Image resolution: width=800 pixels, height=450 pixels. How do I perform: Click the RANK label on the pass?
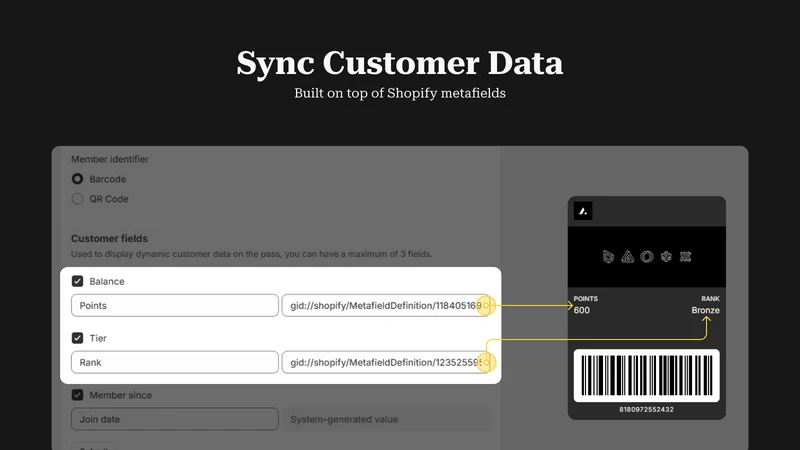pos(710,298)
